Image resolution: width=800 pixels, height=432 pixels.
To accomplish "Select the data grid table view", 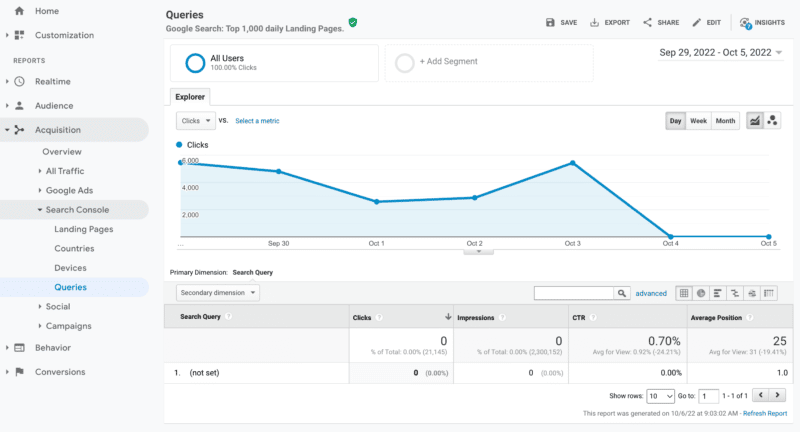I will pyautogui.click(x=684, y=293).
